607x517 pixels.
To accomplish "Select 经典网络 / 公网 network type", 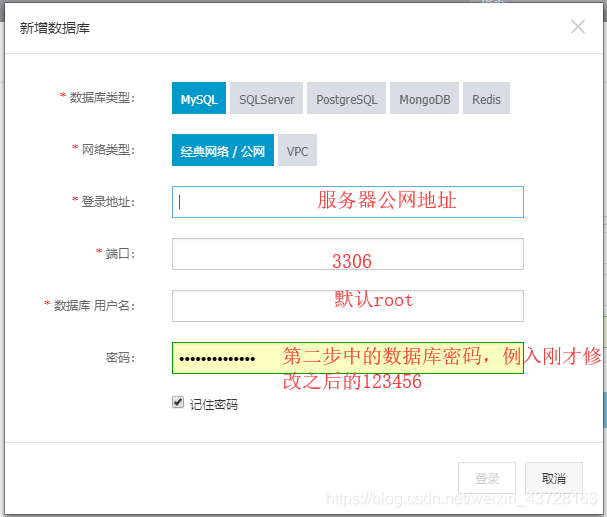I will (x=223, y=150).
